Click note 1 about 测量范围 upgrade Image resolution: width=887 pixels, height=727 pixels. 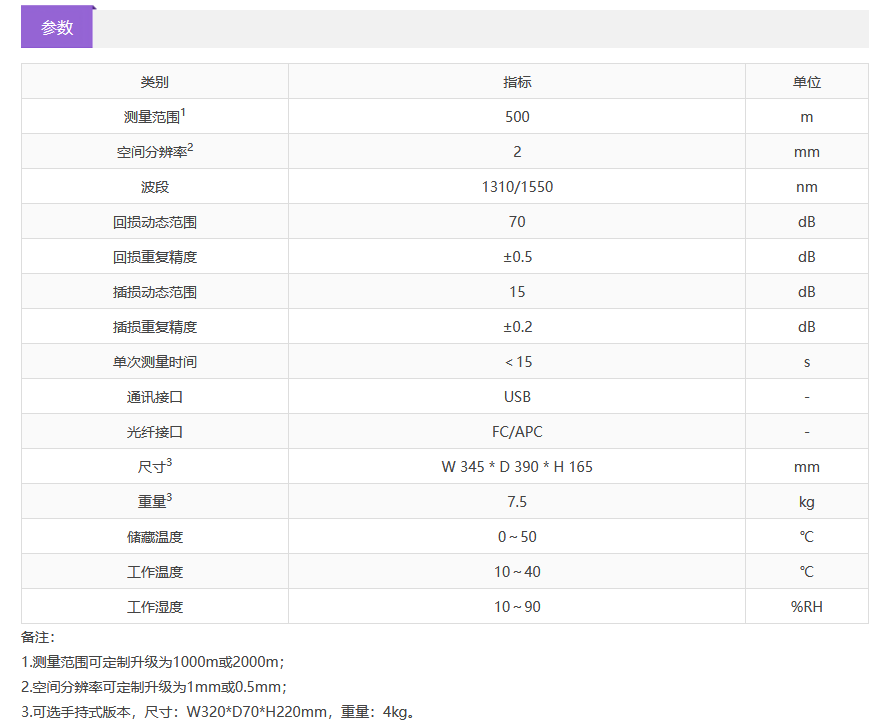(x=154, y=662)
